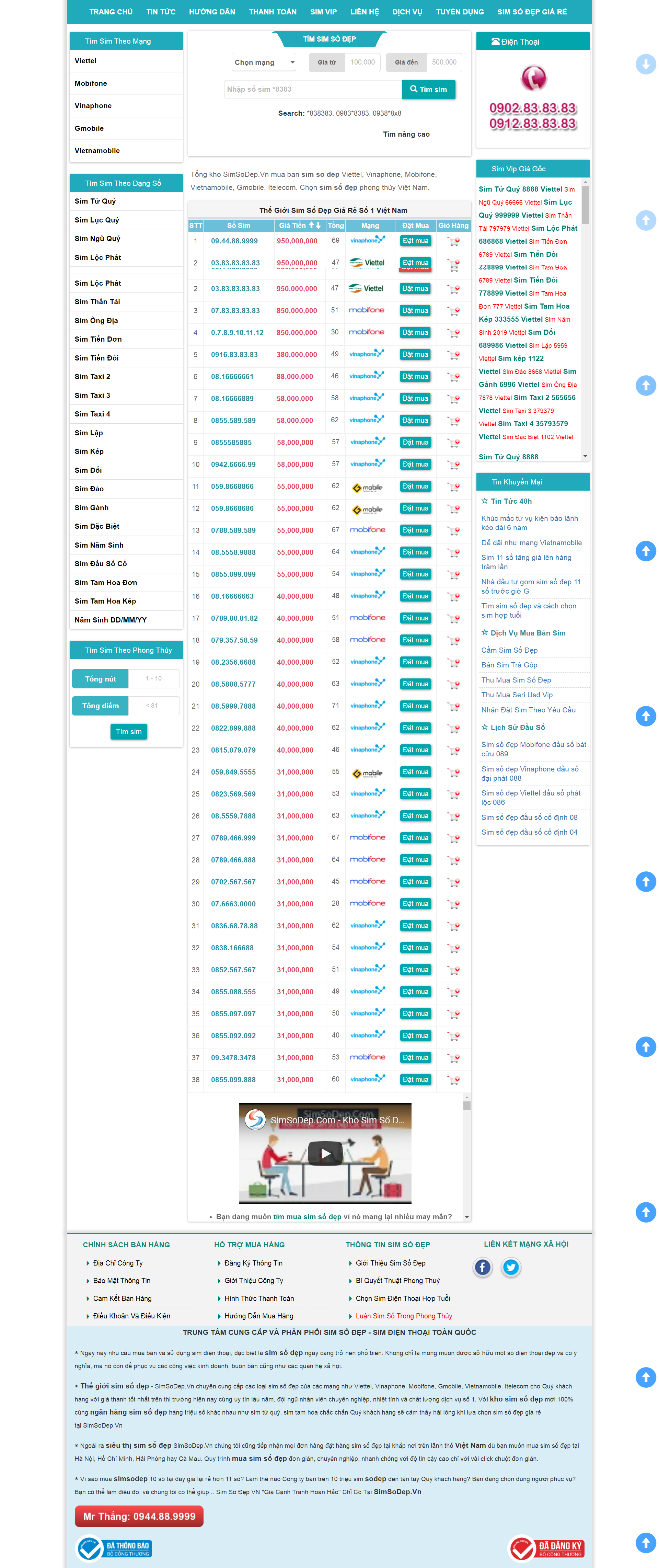Open the SIM VIP menu item

click(x=323, y=12)
